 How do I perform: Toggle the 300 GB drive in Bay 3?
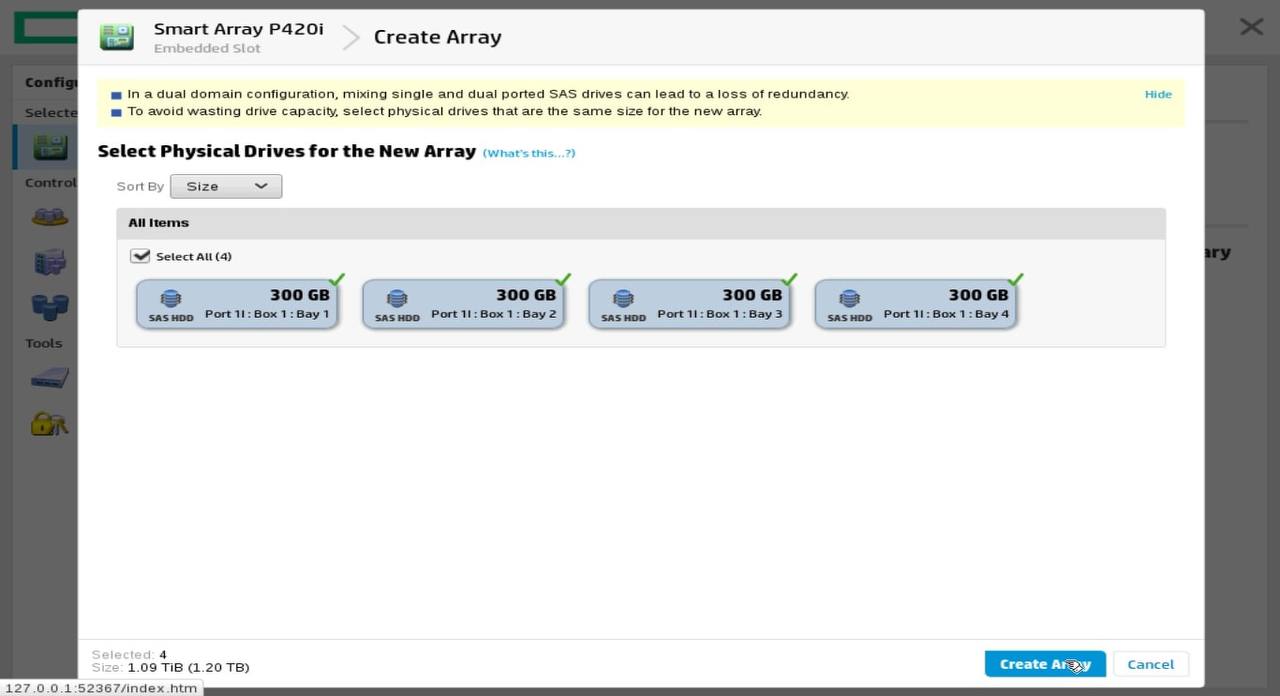(689, 304)
